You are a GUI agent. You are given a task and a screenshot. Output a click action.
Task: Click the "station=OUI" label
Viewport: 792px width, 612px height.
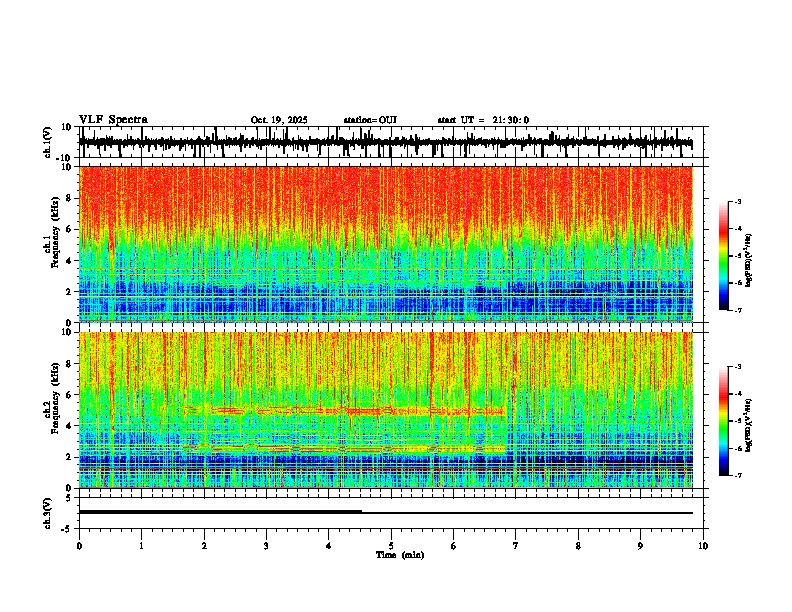370,120
